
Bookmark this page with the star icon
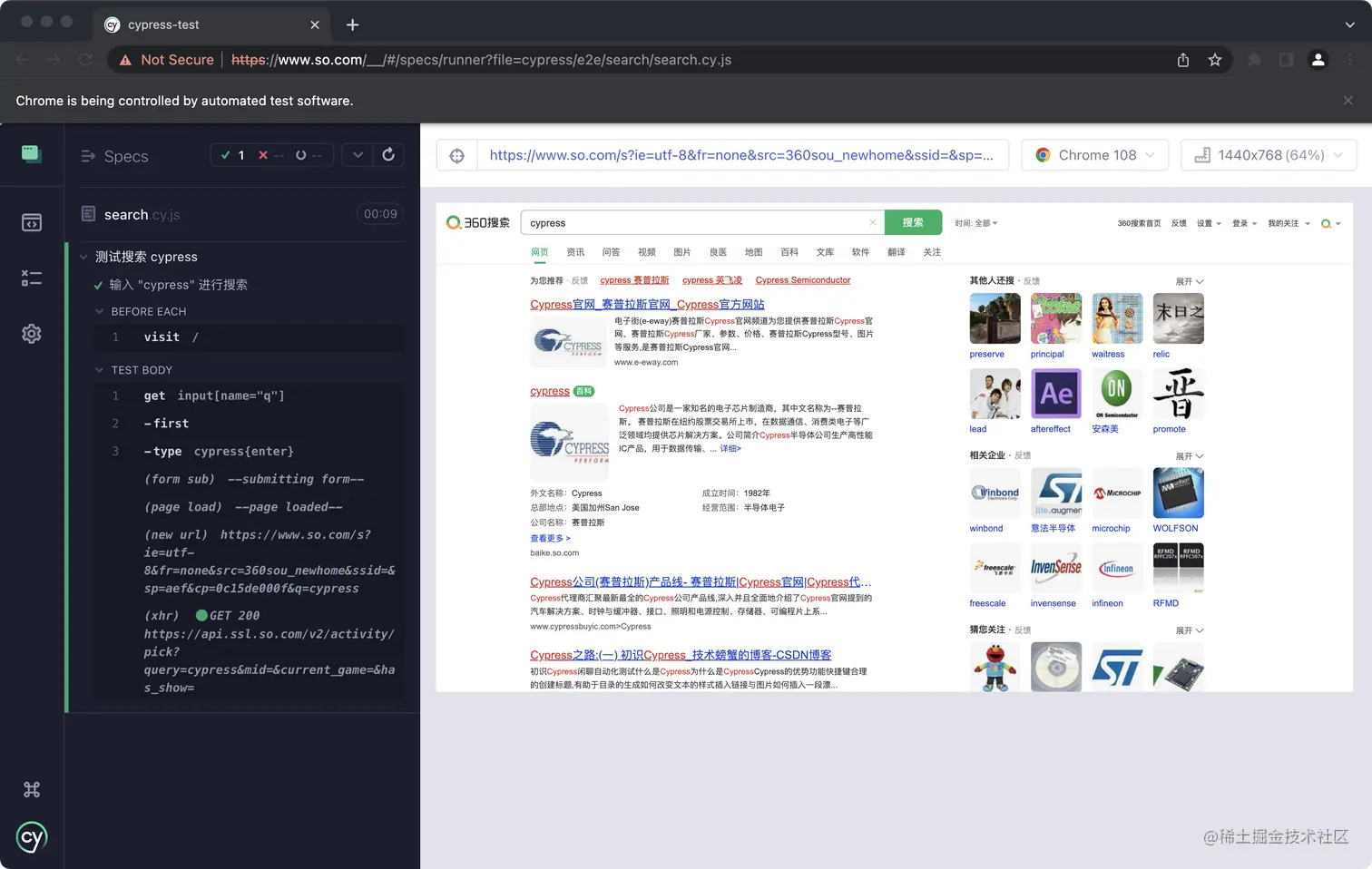[x=1215, y=60]
